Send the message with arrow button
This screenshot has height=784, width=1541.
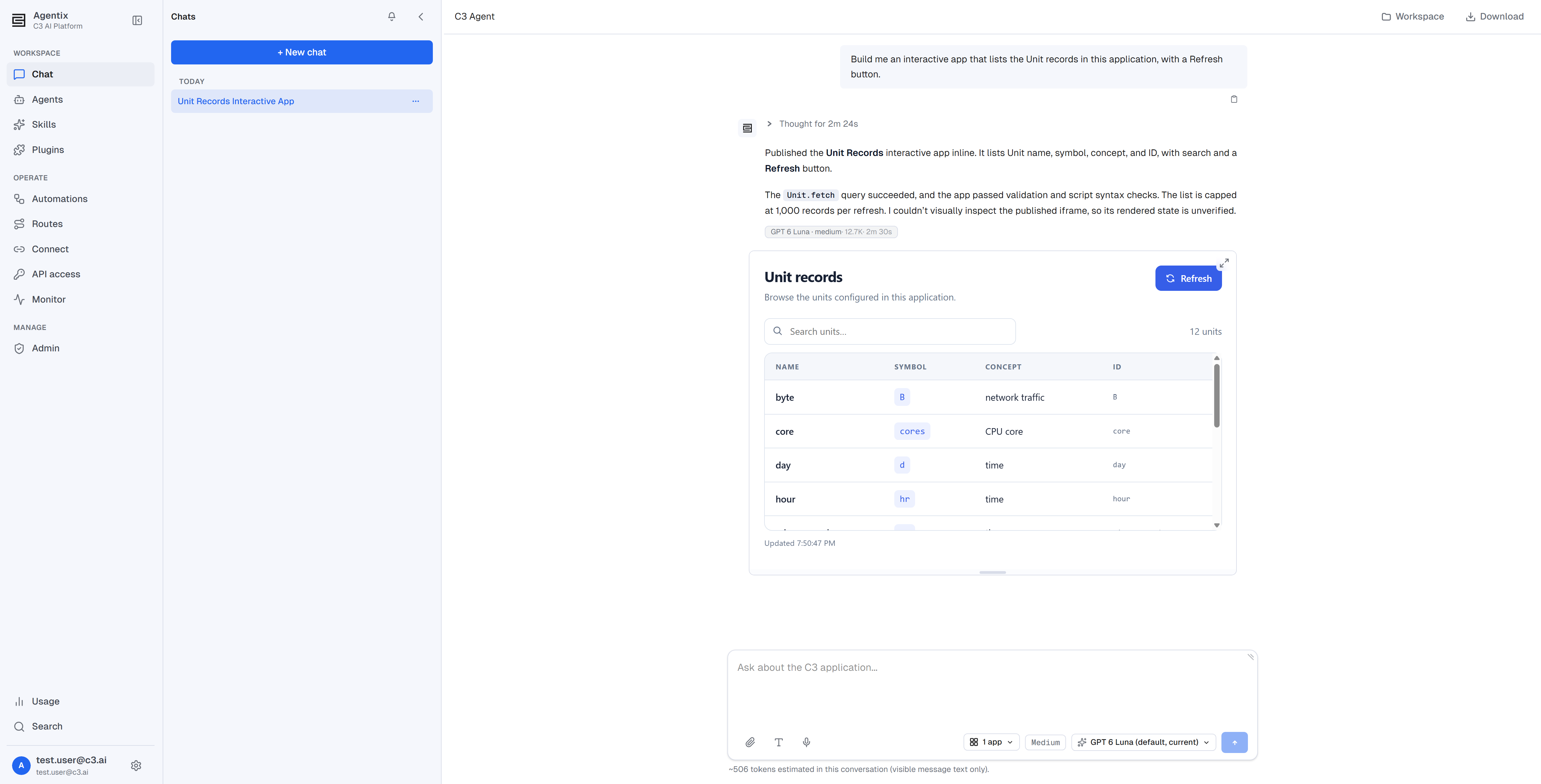coord(1234,742)
